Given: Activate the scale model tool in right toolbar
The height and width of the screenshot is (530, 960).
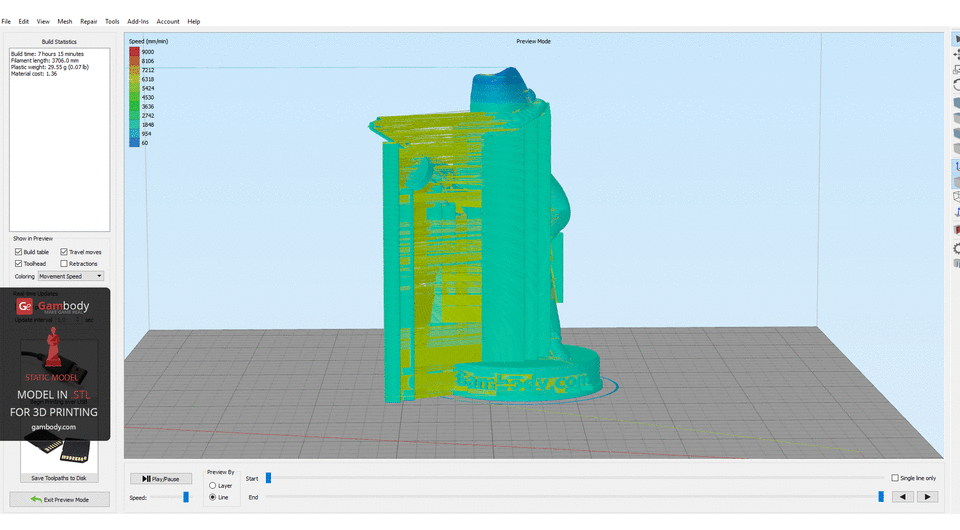Looking at the screenshot, I should [x=956, y=70].
